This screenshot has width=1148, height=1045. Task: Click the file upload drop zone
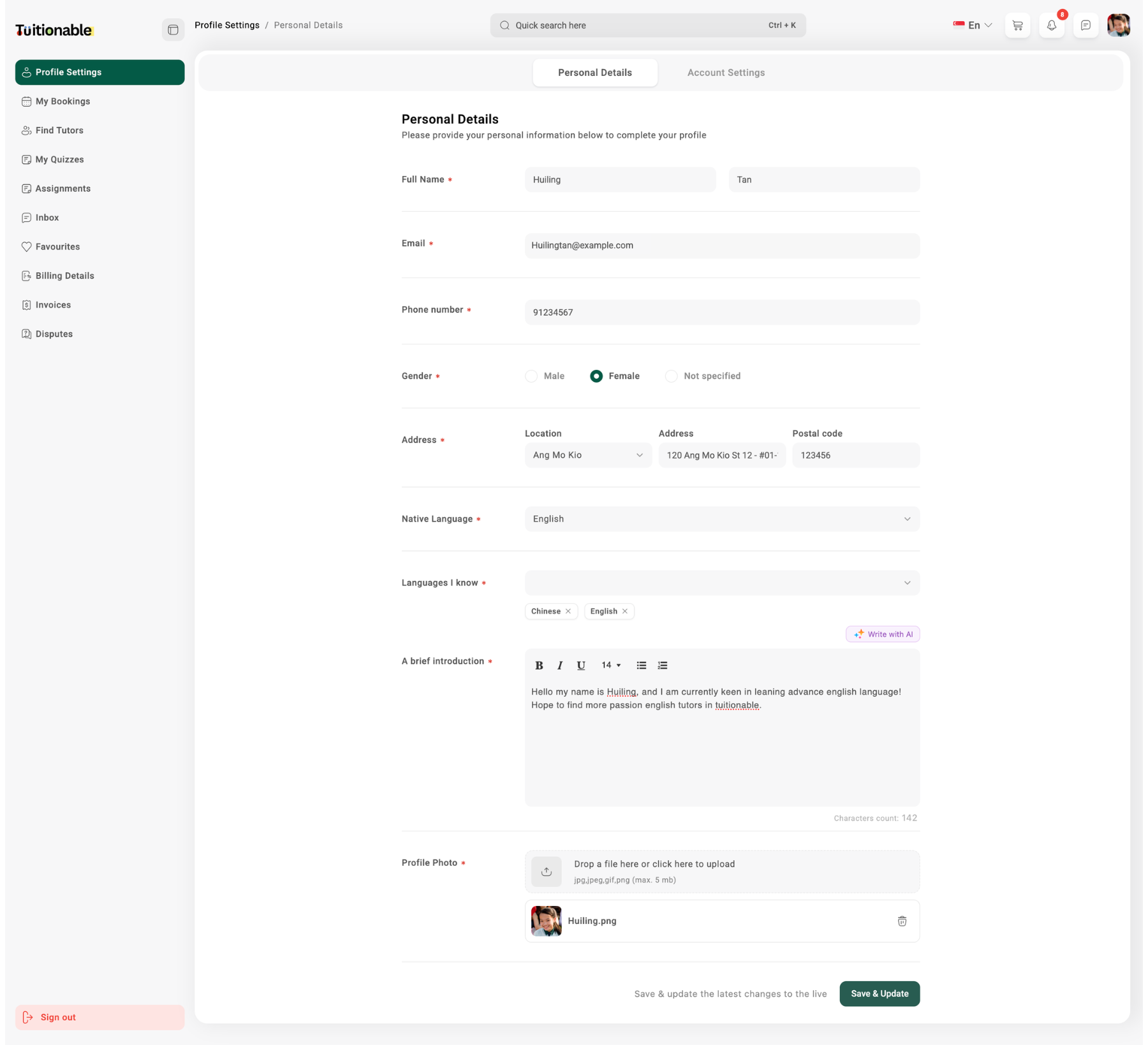click(722, 872)
